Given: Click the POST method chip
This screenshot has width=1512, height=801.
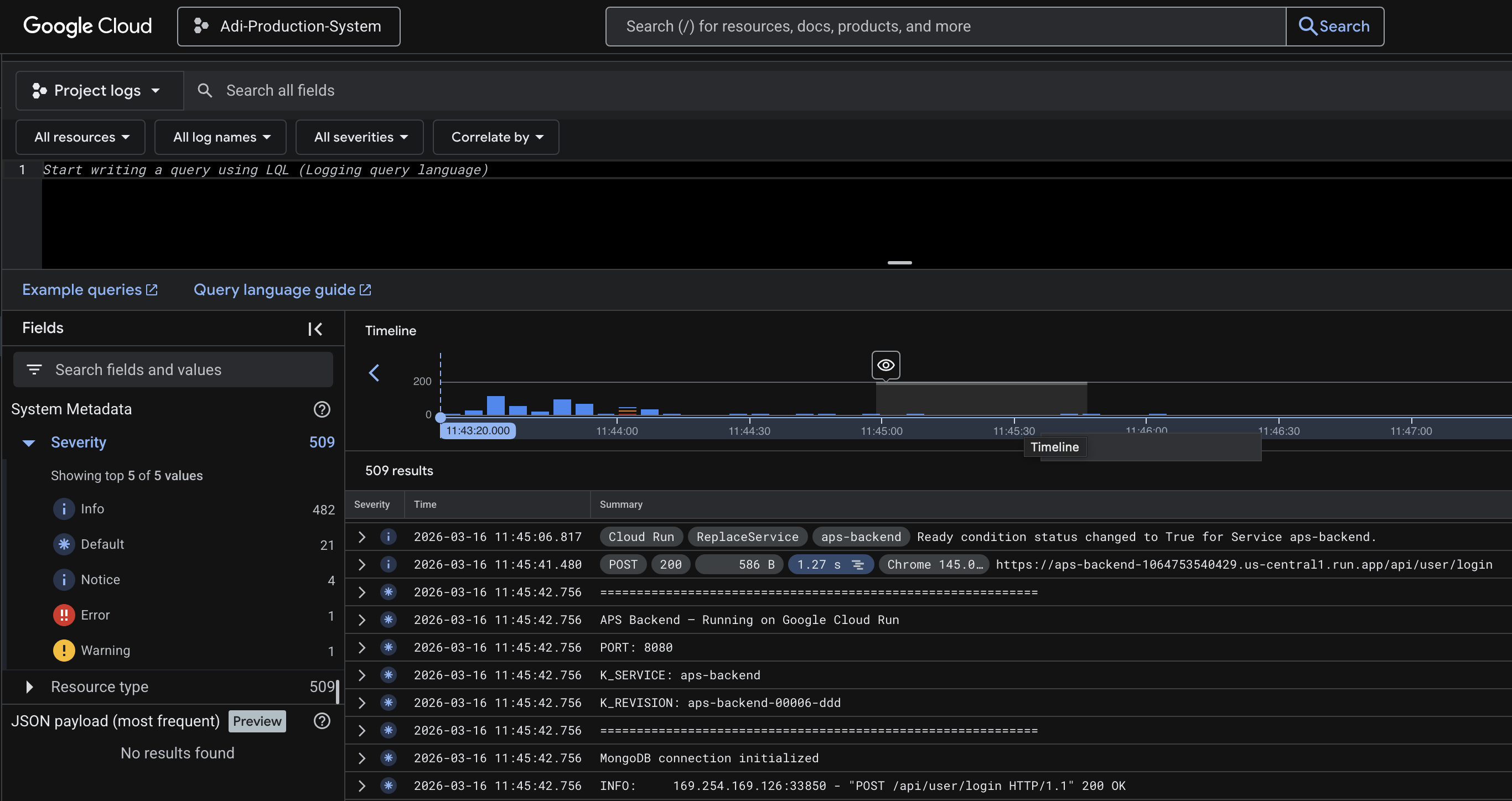Looking at the screenshot, I should click(x=623, y=564).
